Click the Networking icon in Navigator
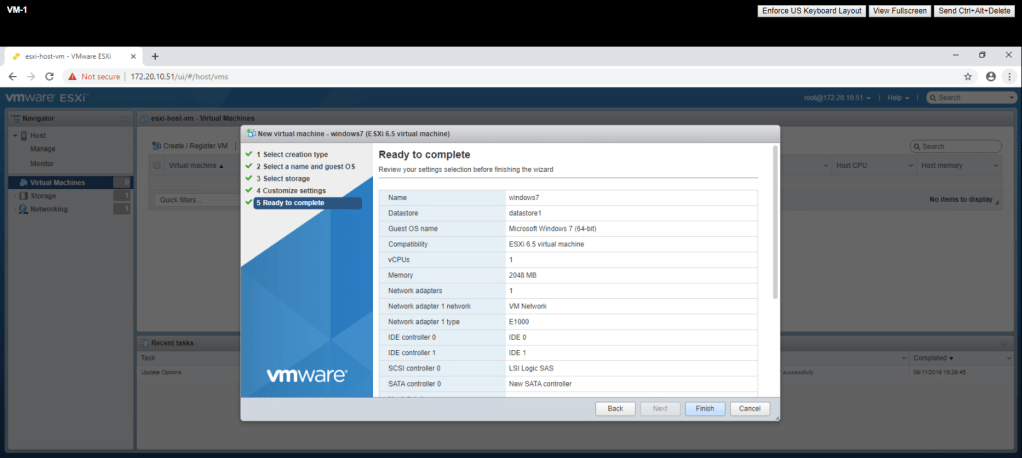The height and width of the screenshot is (458, 1022). (24, 209)
